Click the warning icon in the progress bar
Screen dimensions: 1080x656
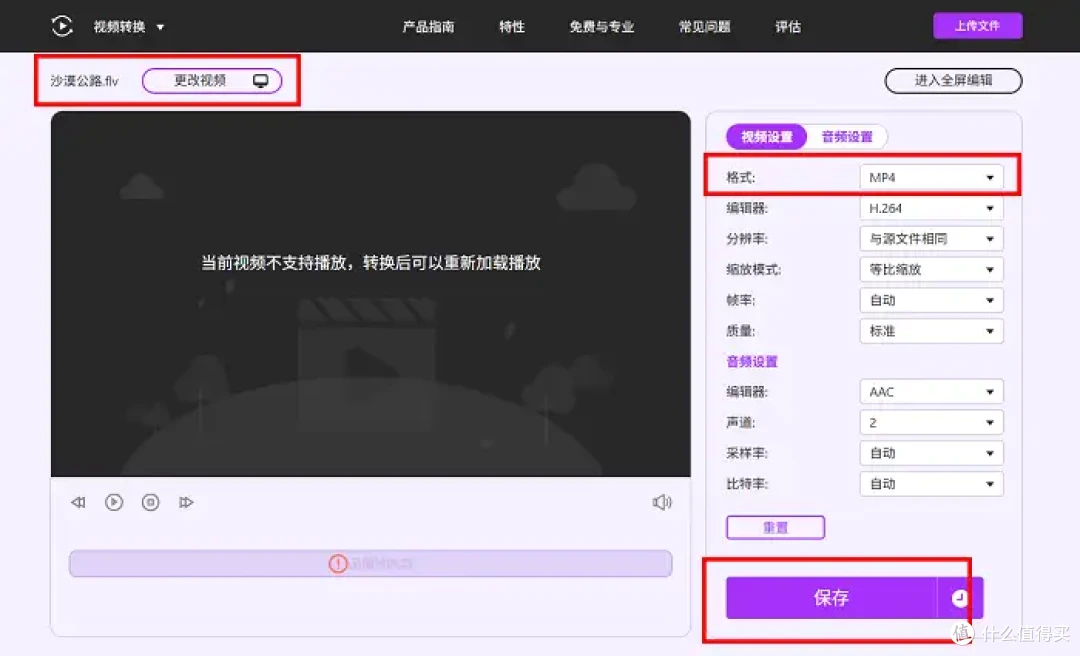(x=338, y=564)
